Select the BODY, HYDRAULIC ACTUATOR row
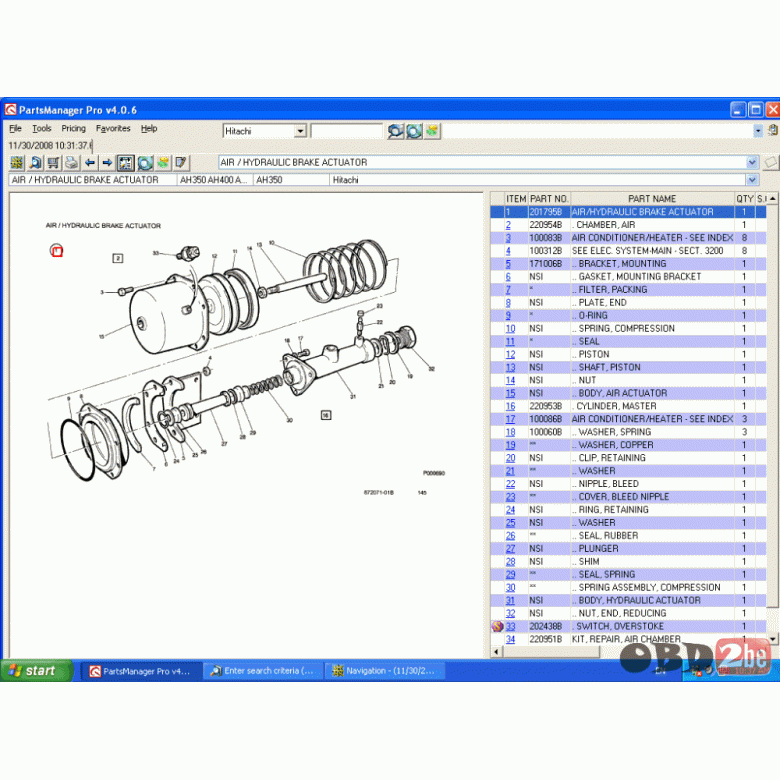 tap(628, 600)
